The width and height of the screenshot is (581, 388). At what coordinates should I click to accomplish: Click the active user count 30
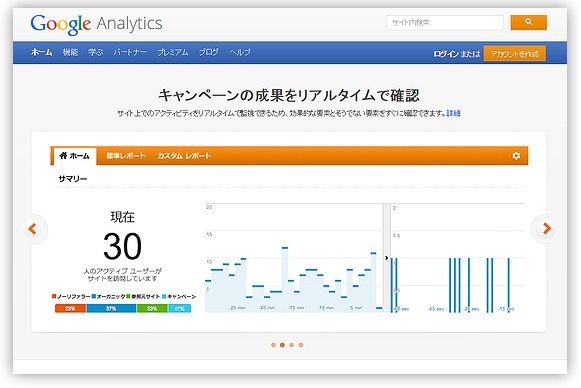click(123, 246)
